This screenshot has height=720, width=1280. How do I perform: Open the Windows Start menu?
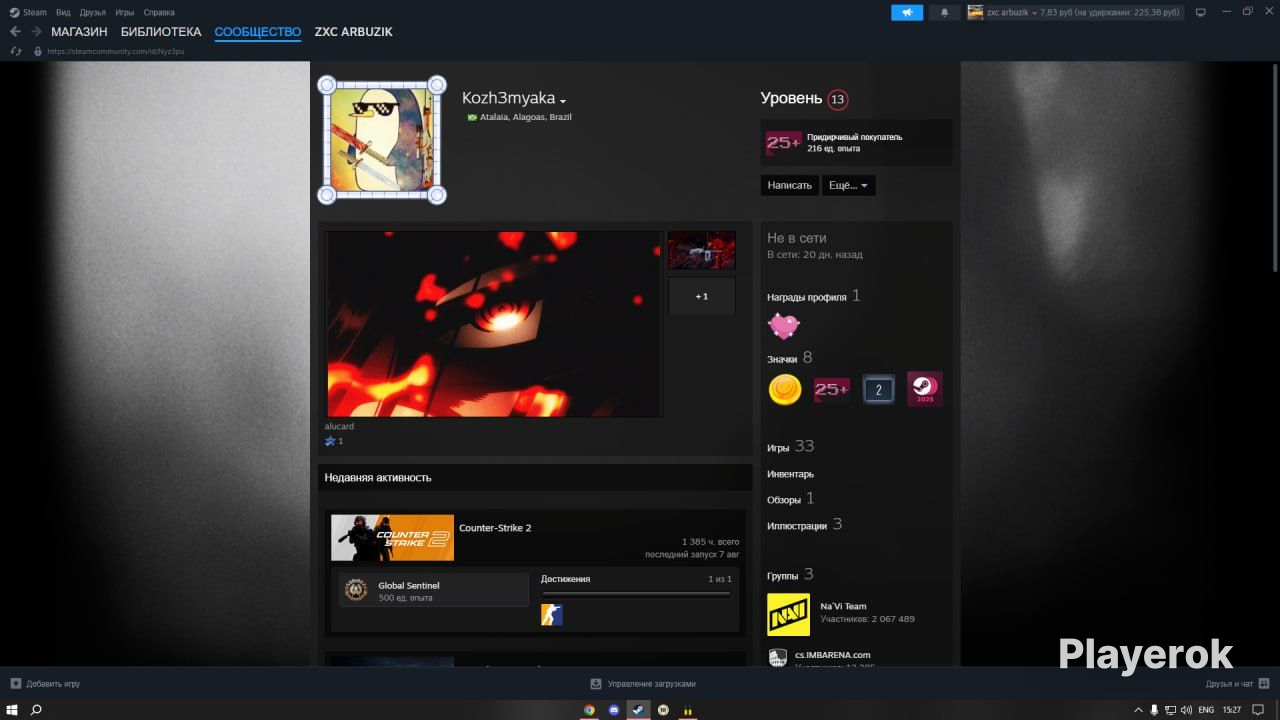coord(10,710)
